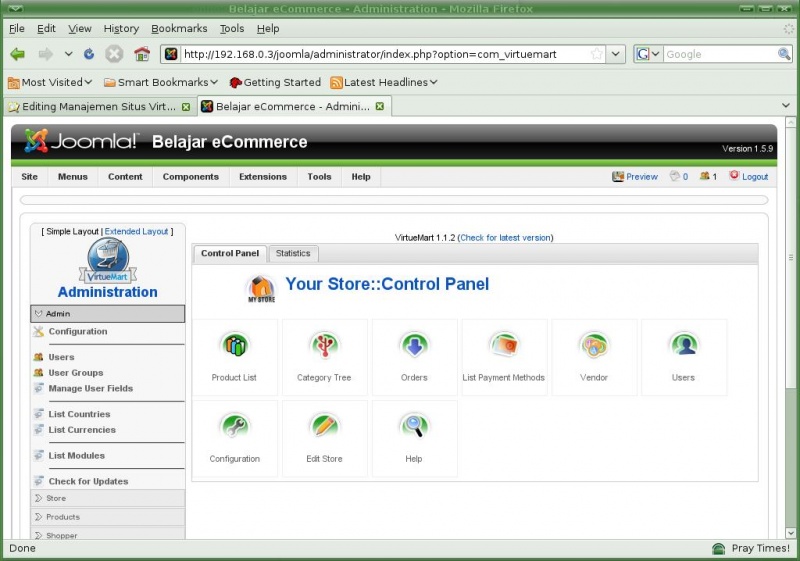Click the Extended Layout link

136,232
